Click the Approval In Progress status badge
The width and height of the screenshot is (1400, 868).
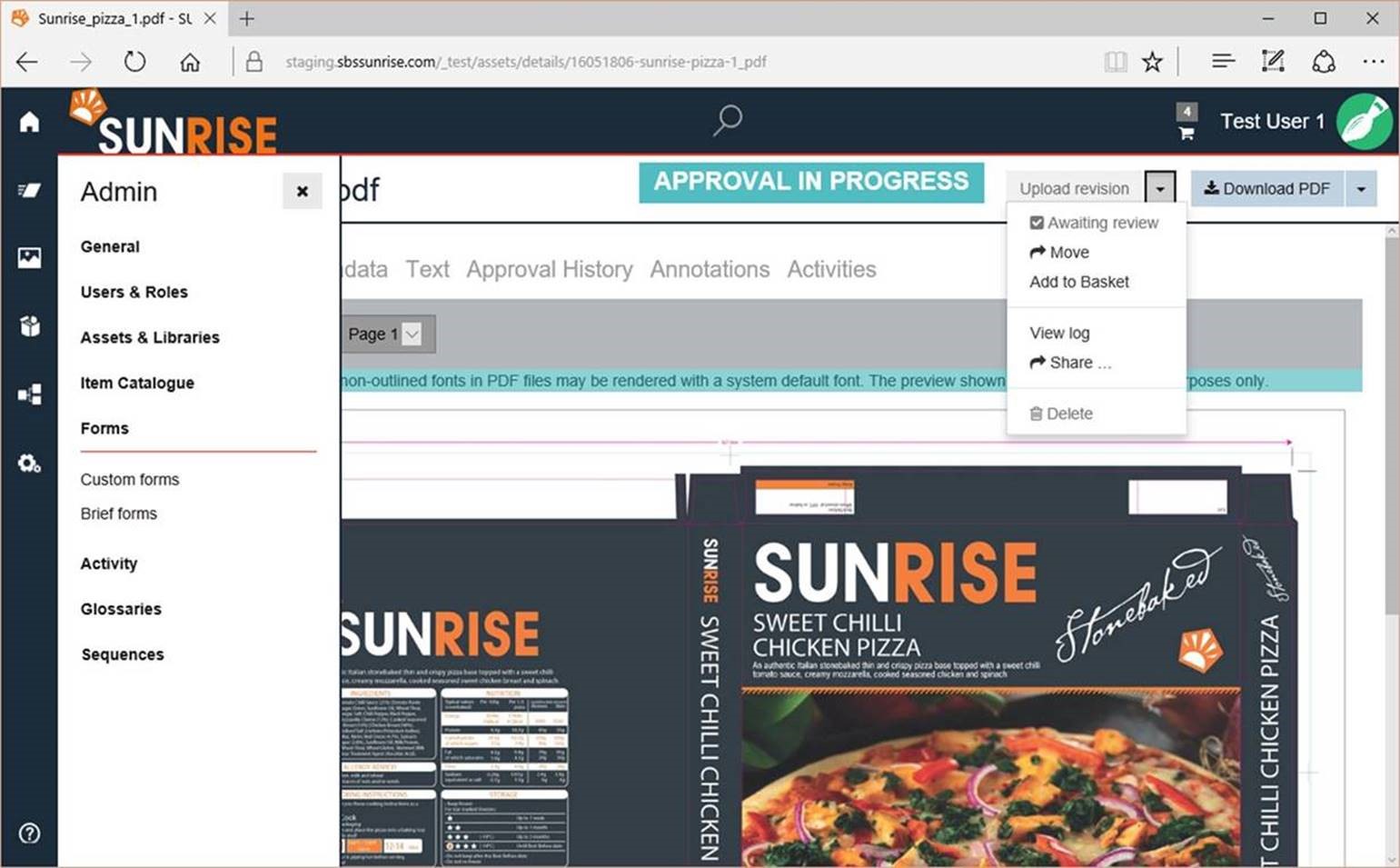click(811, 182)
